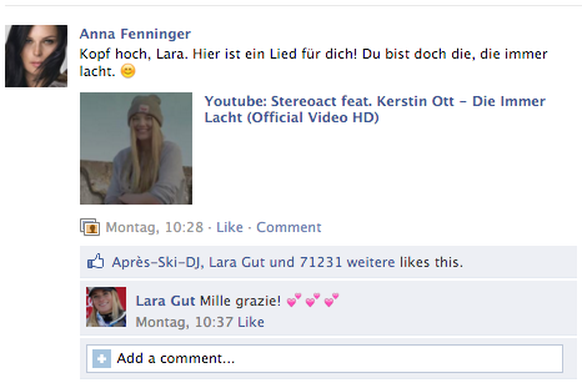The height and width of the screenshot is (383, 582).
Task: Click Lara Gut's name in the comment
Action: (x=165, y=301)
